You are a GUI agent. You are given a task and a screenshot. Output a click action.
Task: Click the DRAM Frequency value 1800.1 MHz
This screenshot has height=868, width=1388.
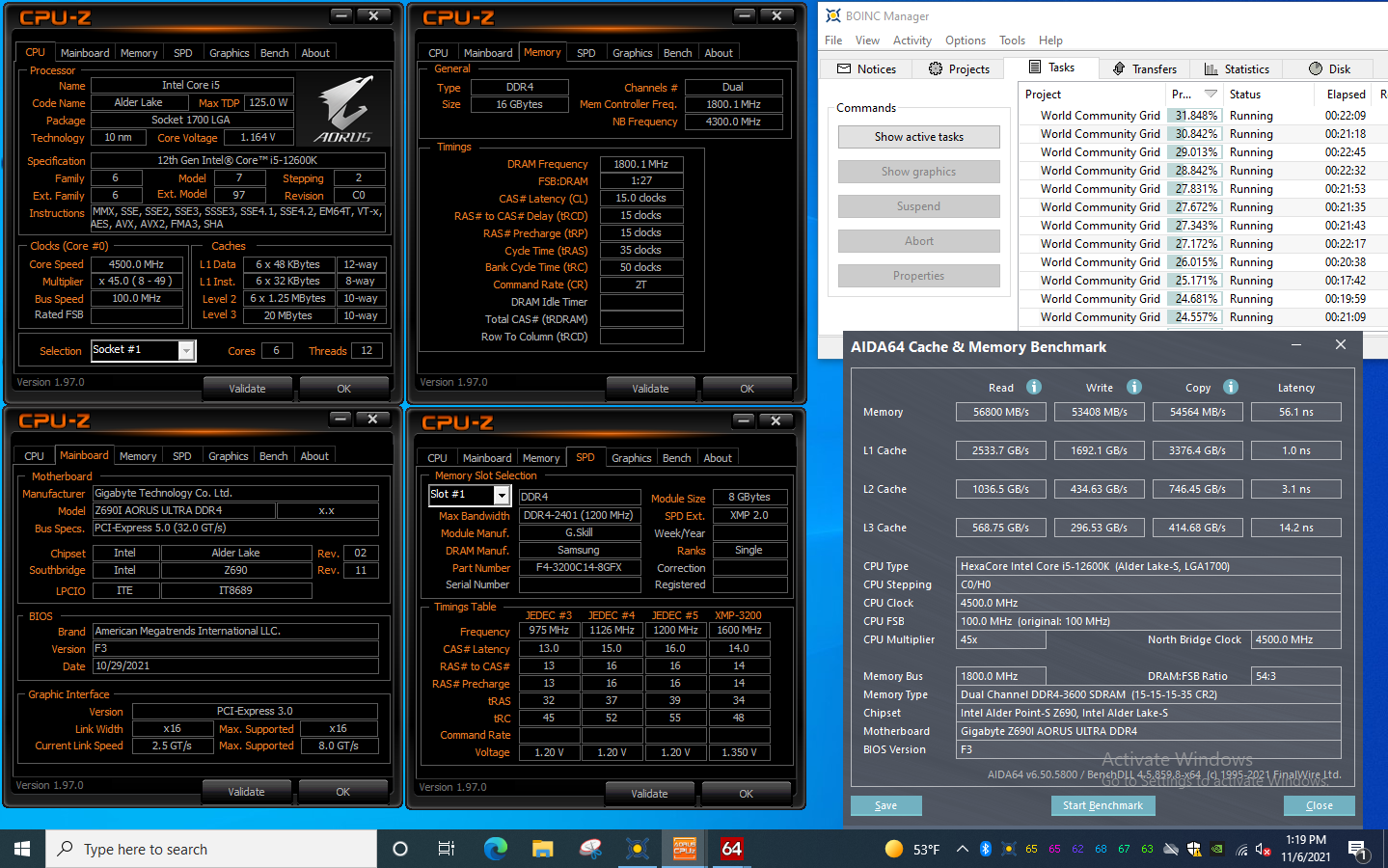641,164
